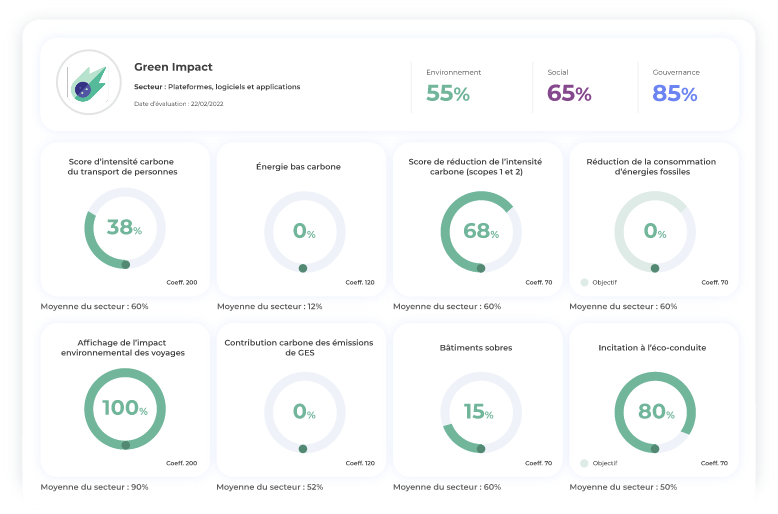778x514 pixels.
Task: Click the Green Impact company name
Action: 173,67
